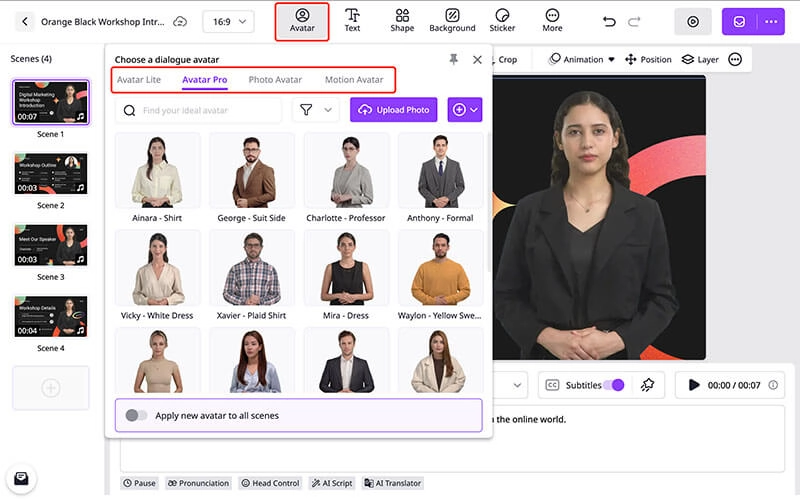Open the Shape tool

pyautogui.click(x=402, y=21)
